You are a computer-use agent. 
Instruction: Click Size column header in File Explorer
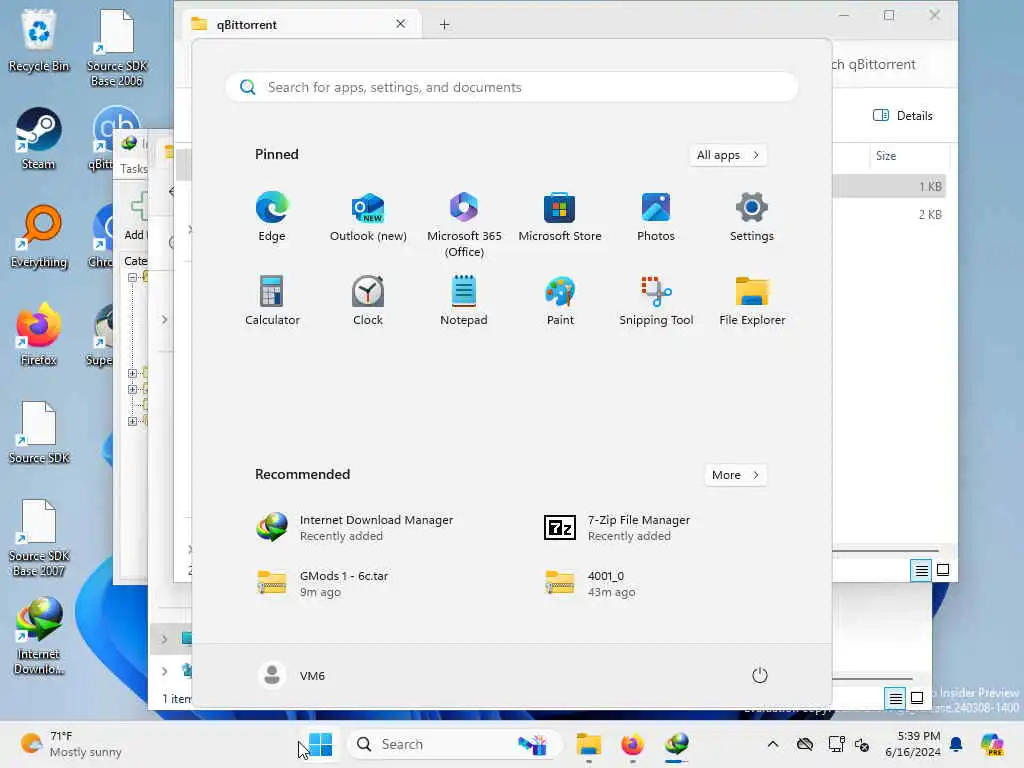click(x=886, y=155)
